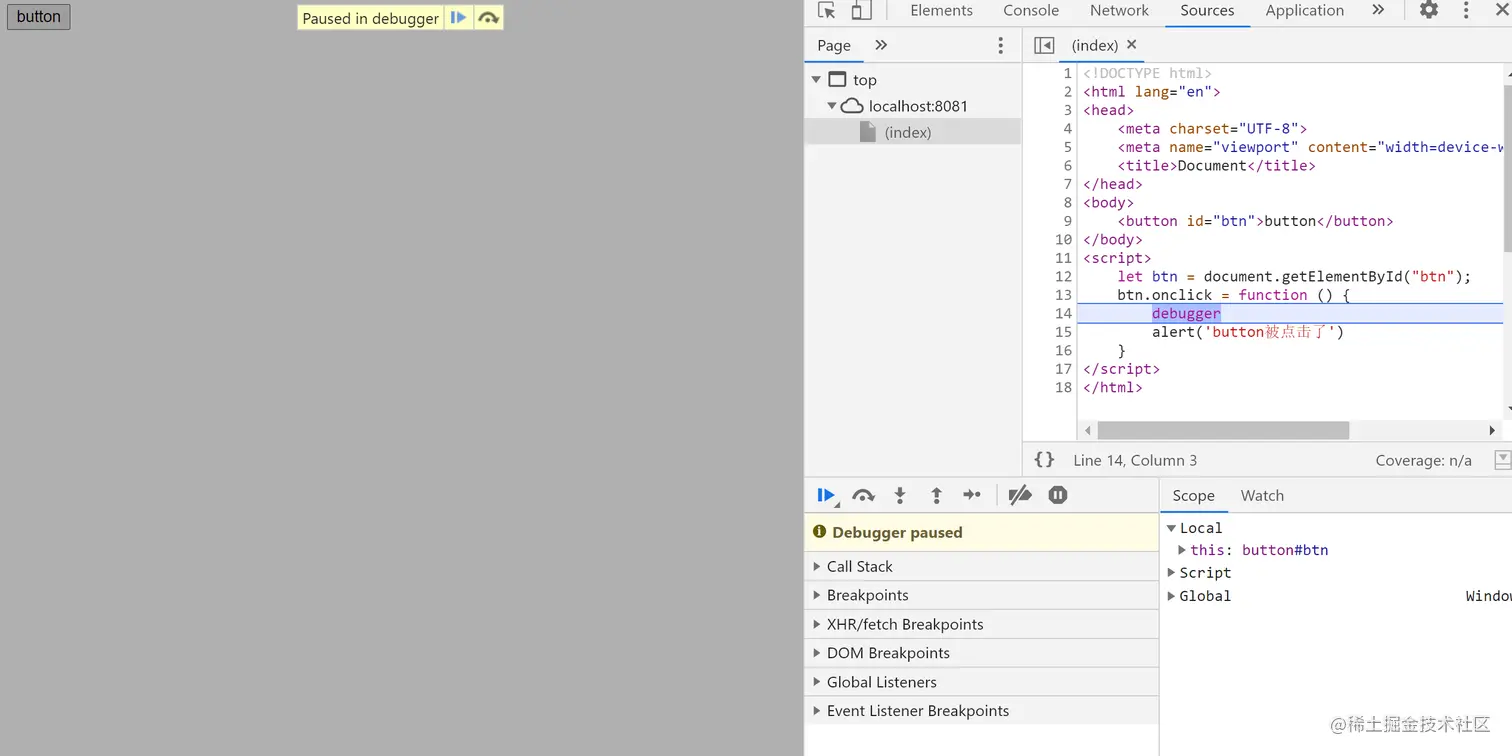
Task: Expand the this: button#btn entry
Action: [x=1182, y=550]
